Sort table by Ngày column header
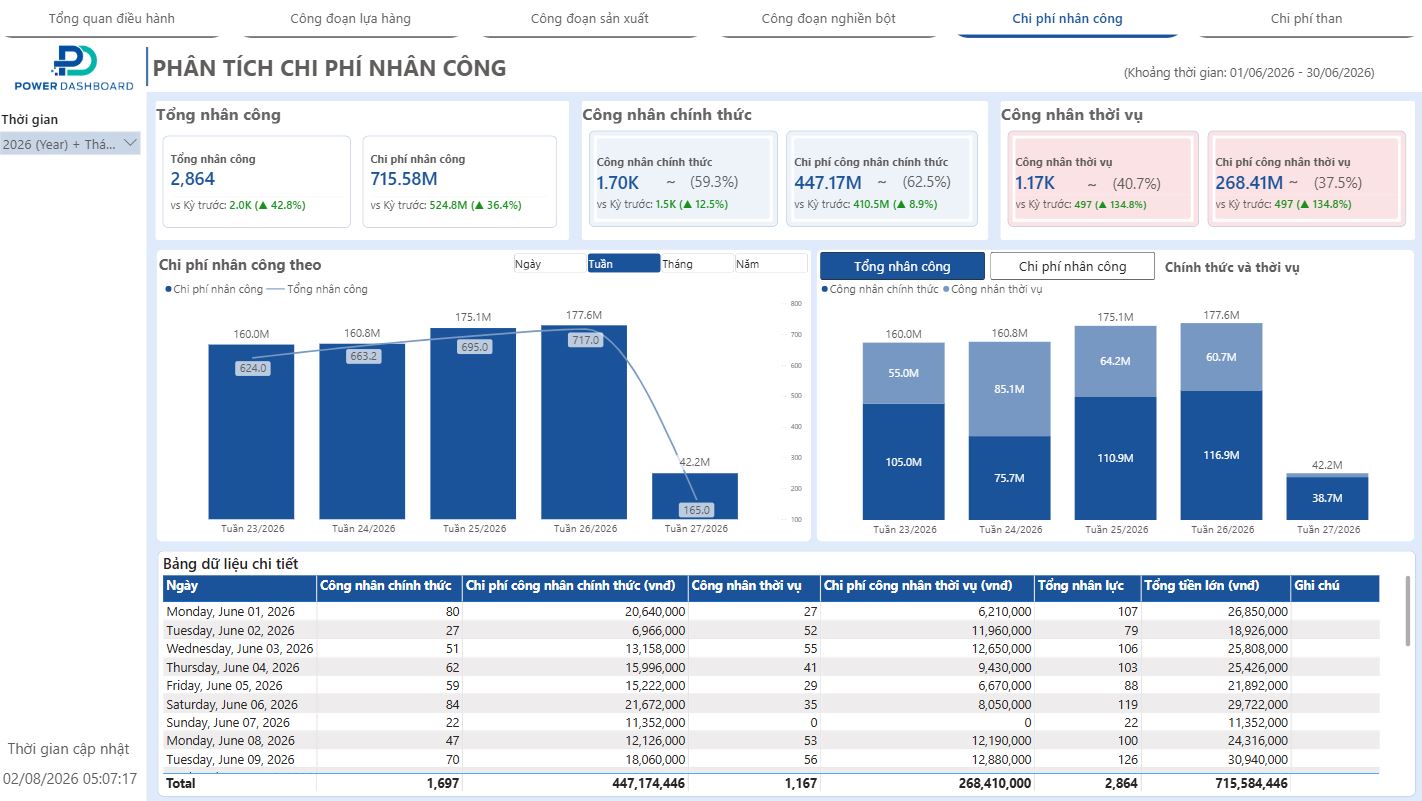Screen dimensions: 1422x801 239,586
